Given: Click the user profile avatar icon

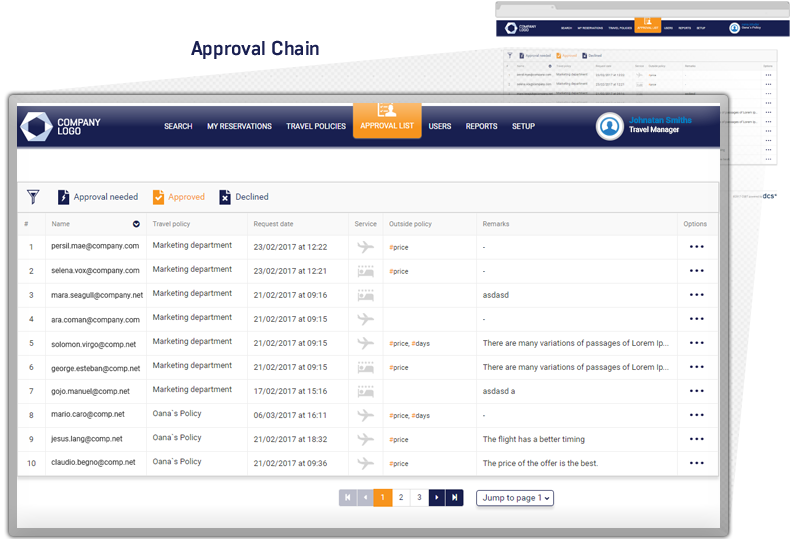Looking at the screenshot, I should pos(609,126).
